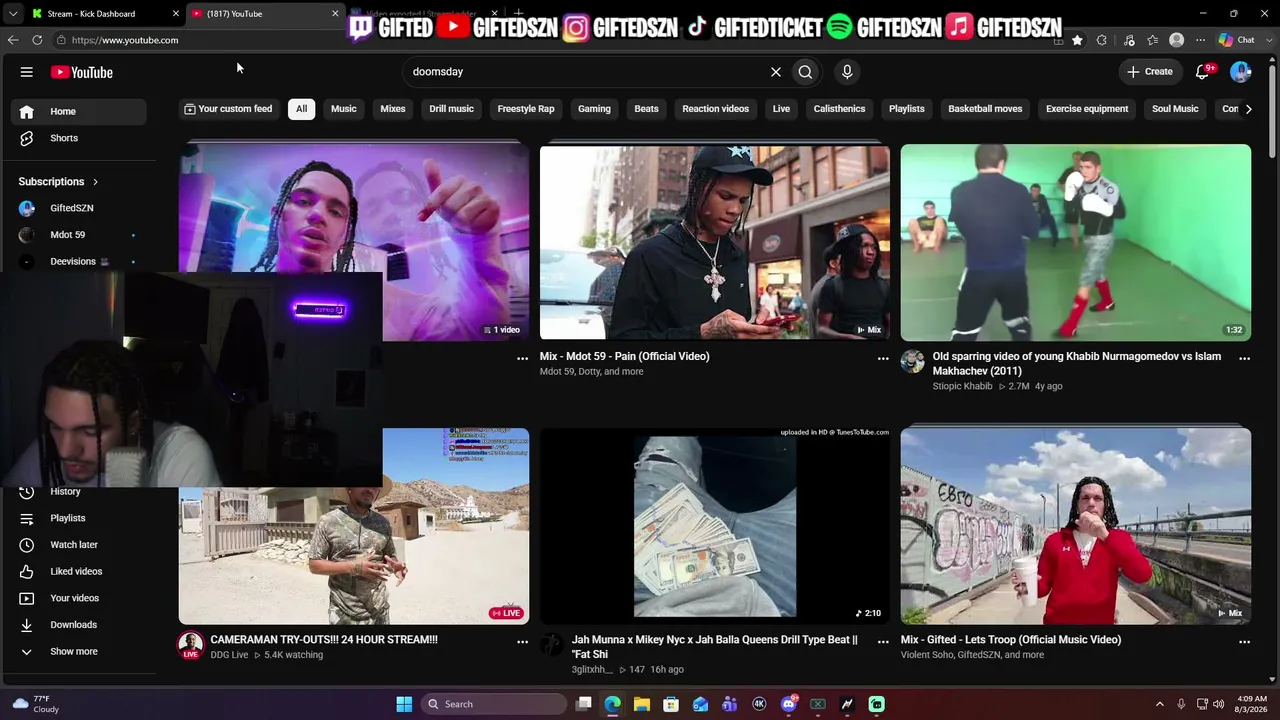Open the account avatar menu
1280x720 pixels.
coord(1241,72)
